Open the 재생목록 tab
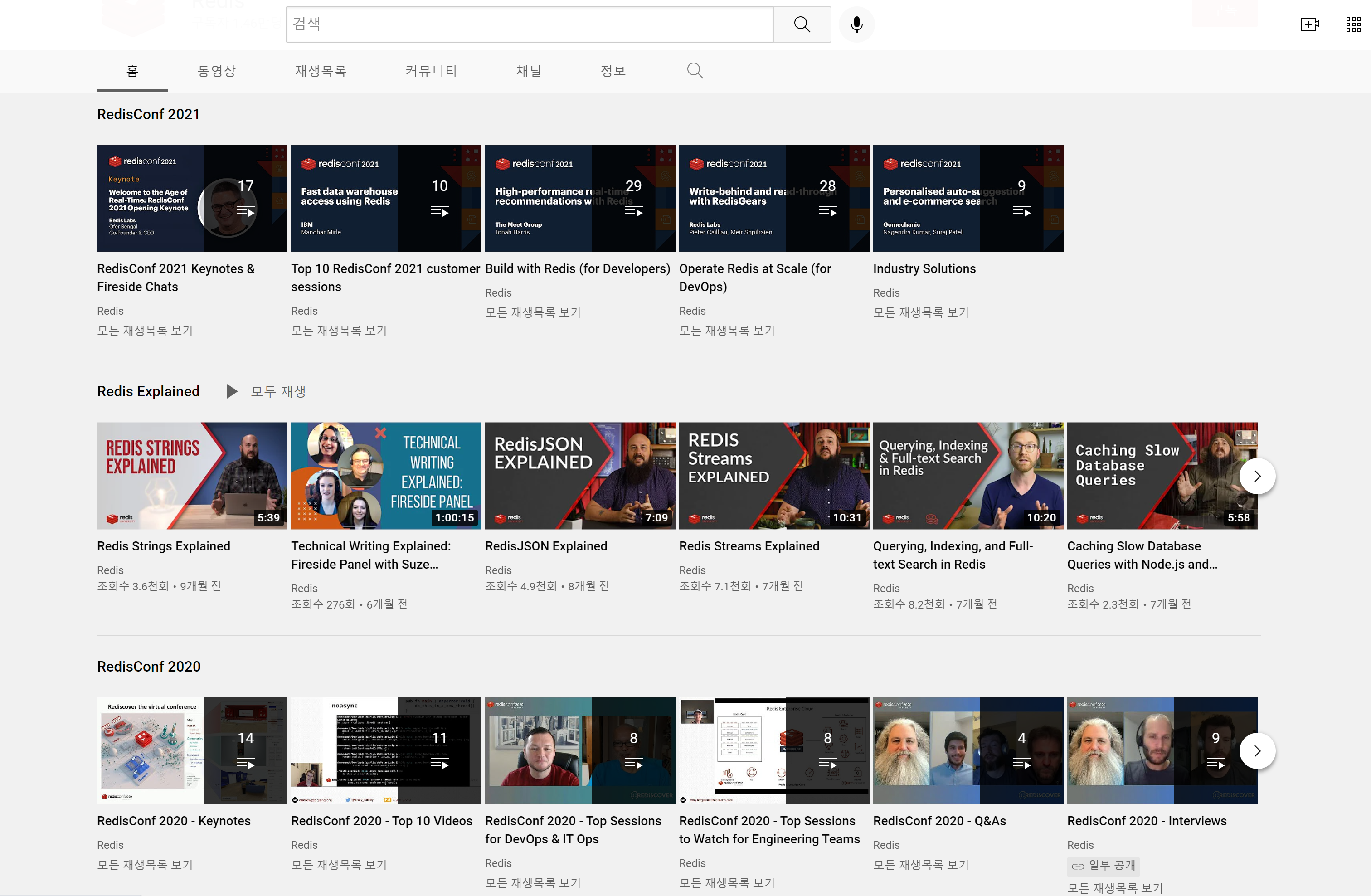 click(320, 71)
